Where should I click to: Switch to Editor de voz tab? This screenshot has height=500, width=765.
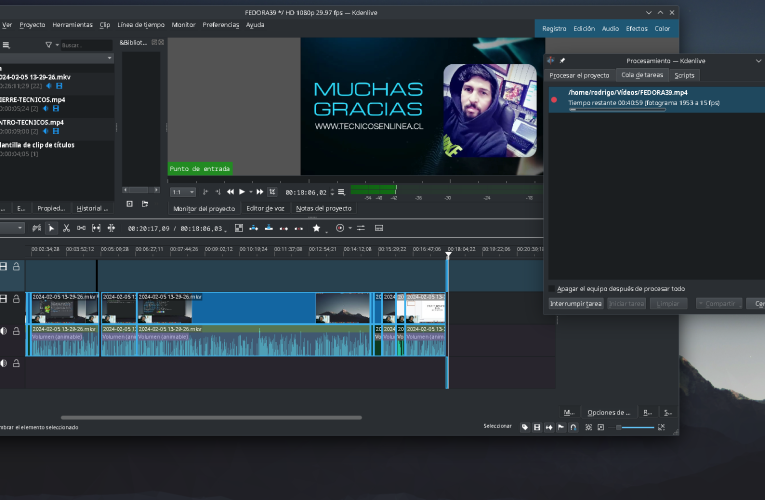point(265,208)
